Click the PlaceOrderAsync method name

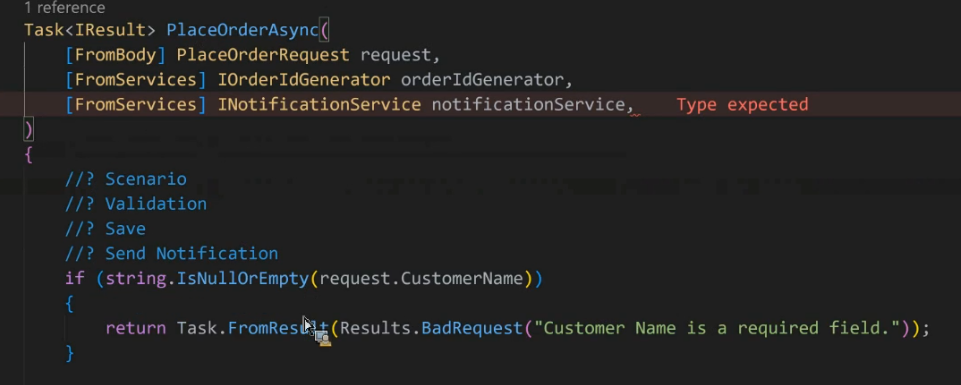point(243,30)
